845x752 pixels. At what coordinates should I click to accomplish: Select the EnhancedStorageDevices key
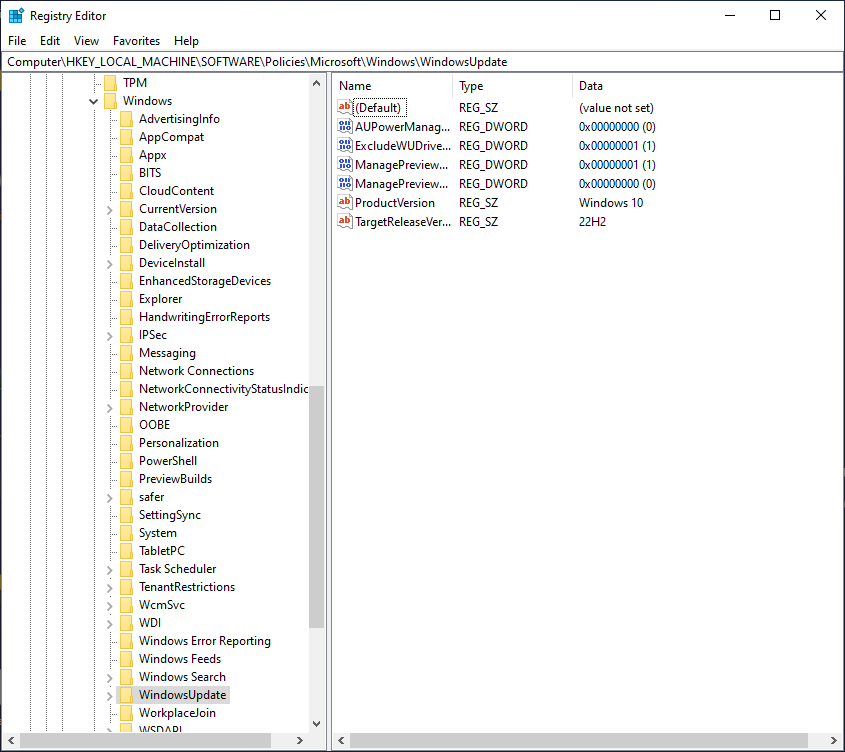coord(205,281)
